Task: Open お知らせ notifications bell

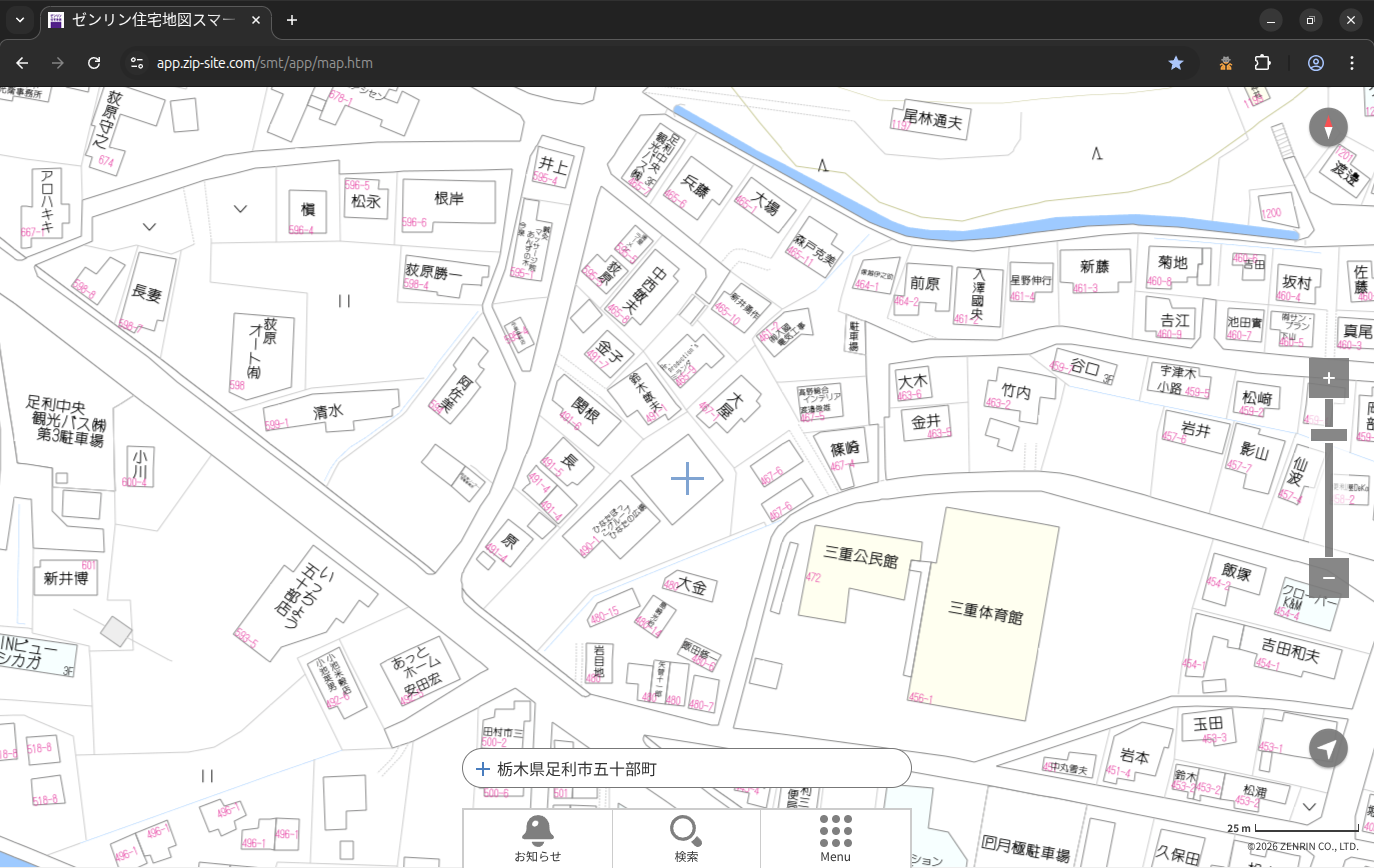Action: click(x=537, y=838)
